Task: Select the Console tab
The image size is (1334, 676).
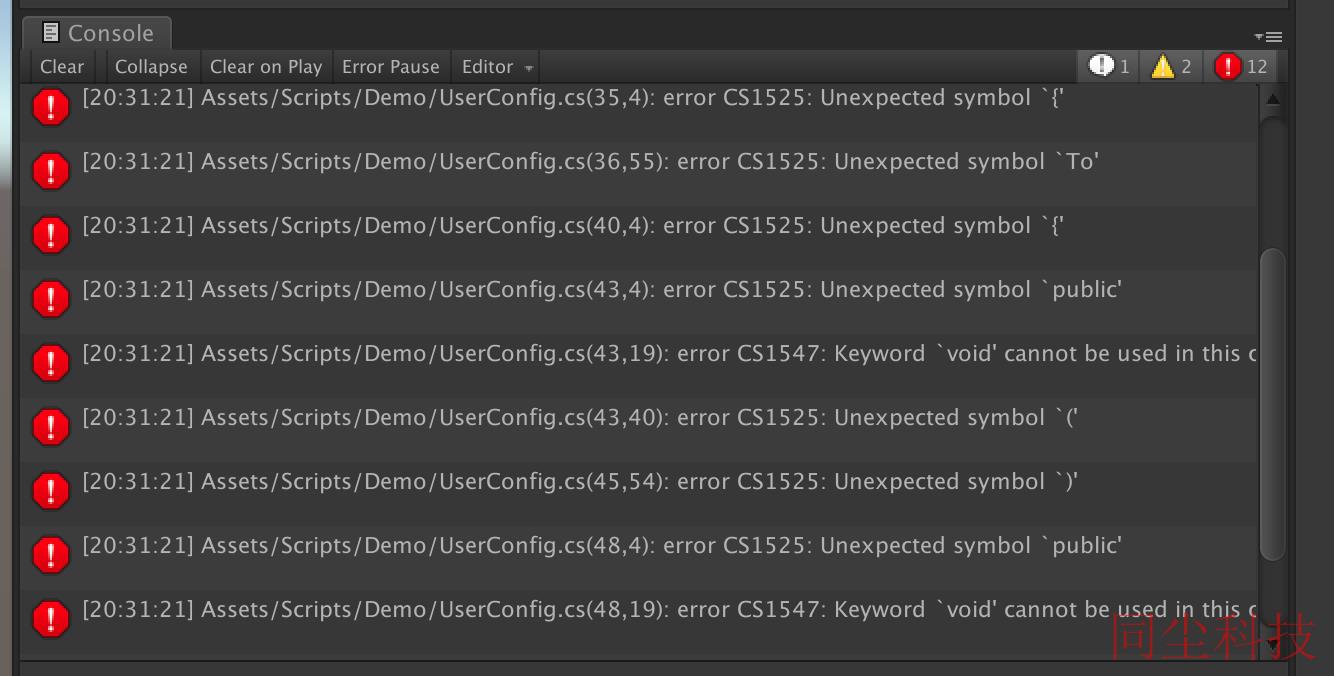Action: [x=97, y=33]
